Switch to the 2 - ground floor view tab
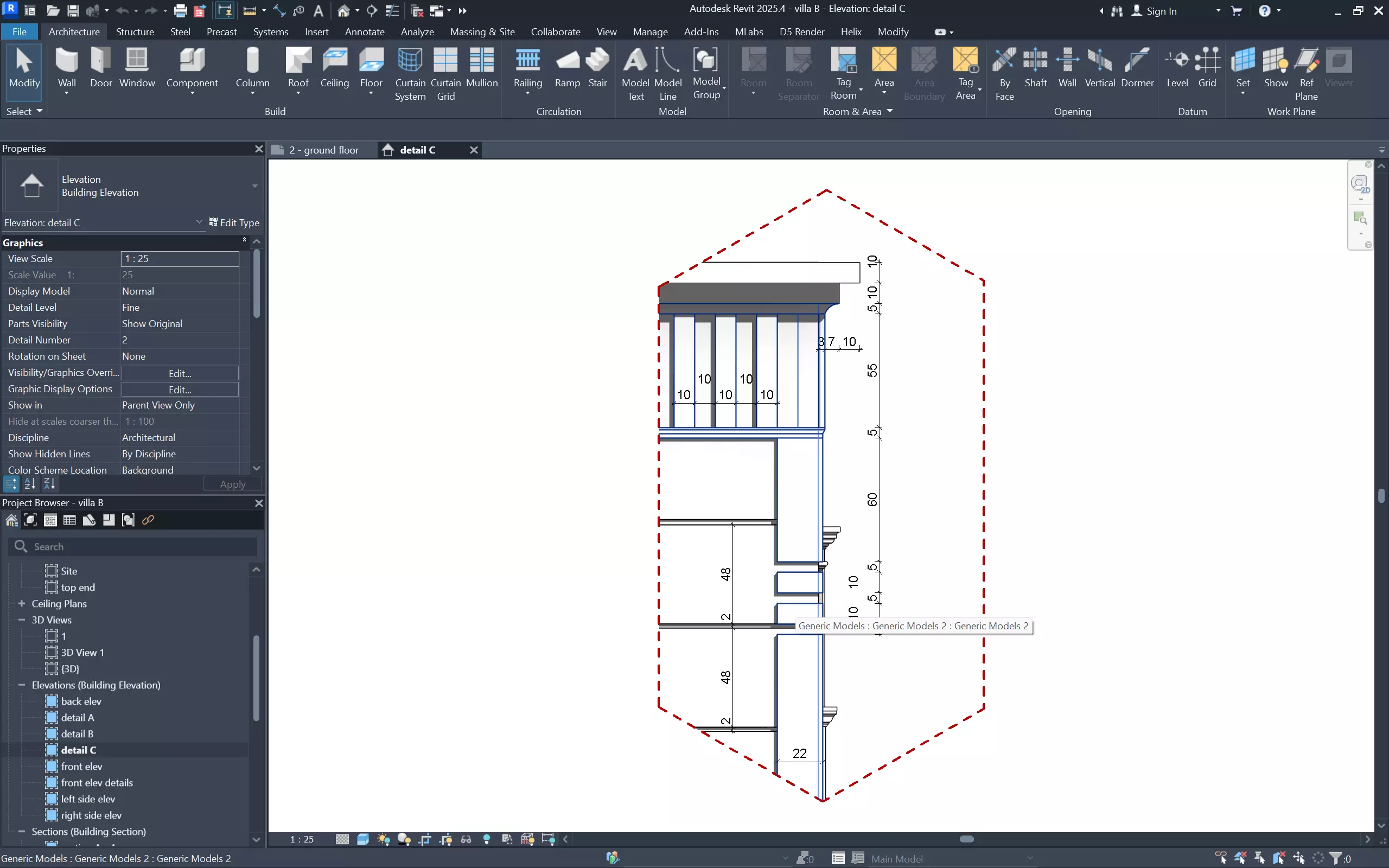The width and height of the screenshot is (1389, 868). point(324,150)
